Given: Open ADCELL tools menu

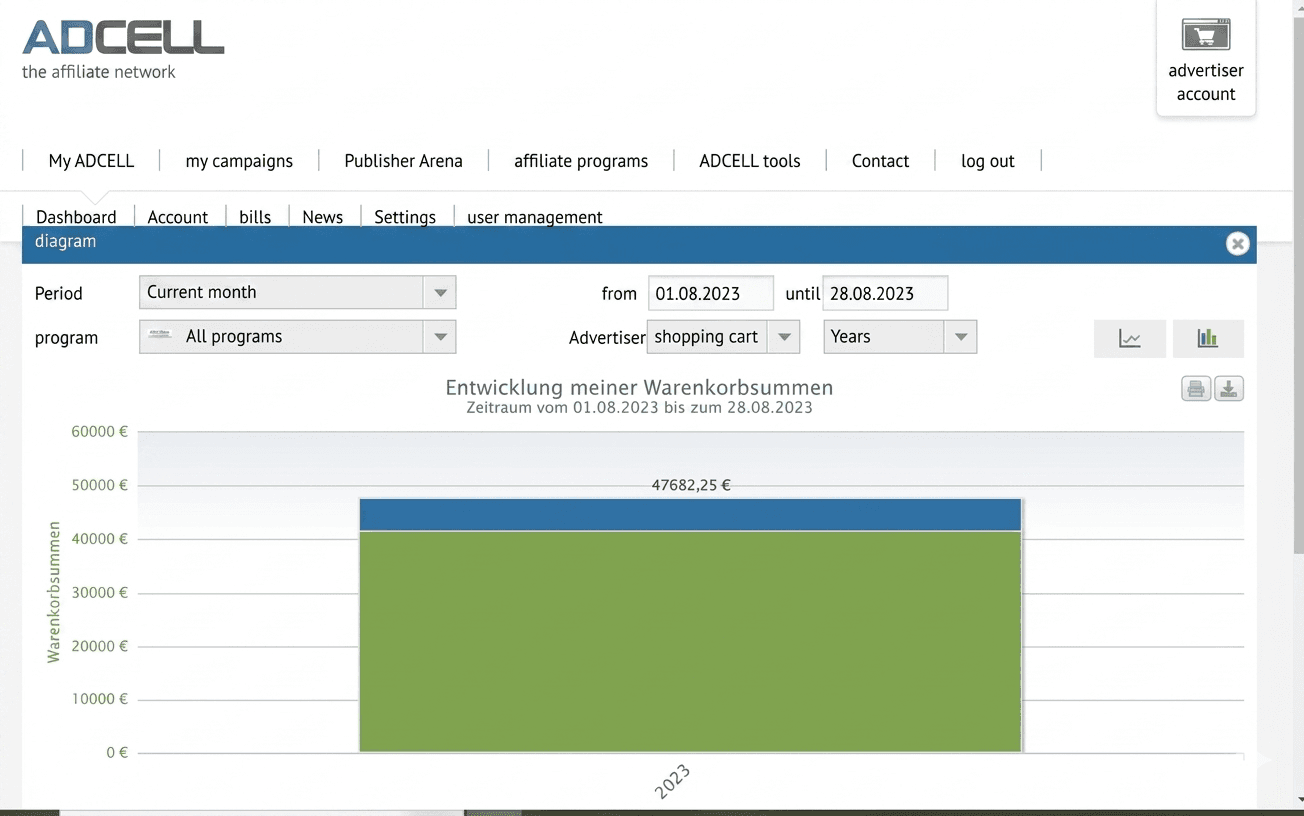Looking at the screenshot, I should click(x=750, y=161).
